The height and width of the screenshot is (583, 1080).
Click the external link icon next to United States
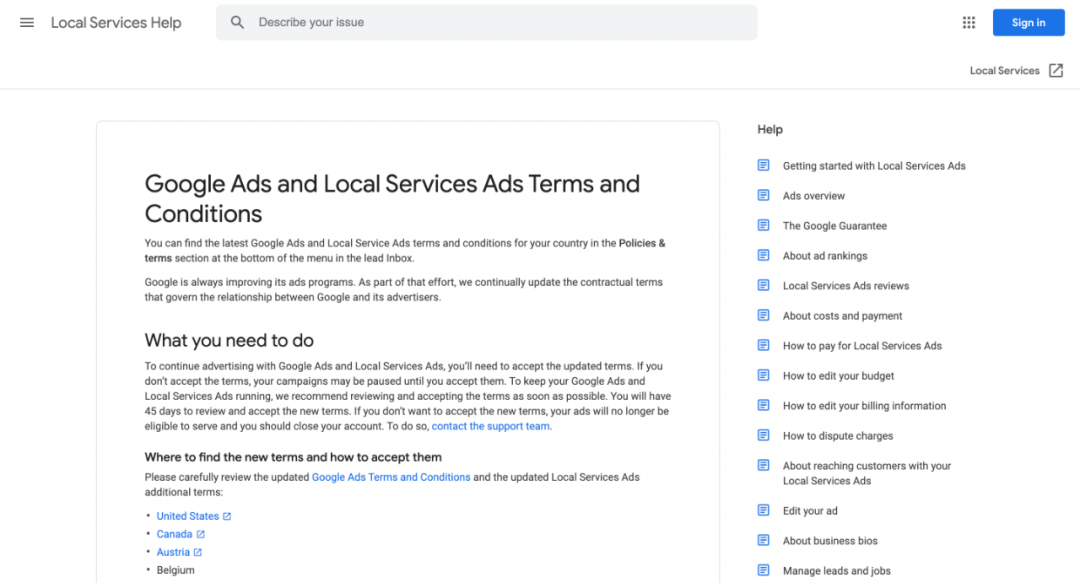click(x=227, y=517)
